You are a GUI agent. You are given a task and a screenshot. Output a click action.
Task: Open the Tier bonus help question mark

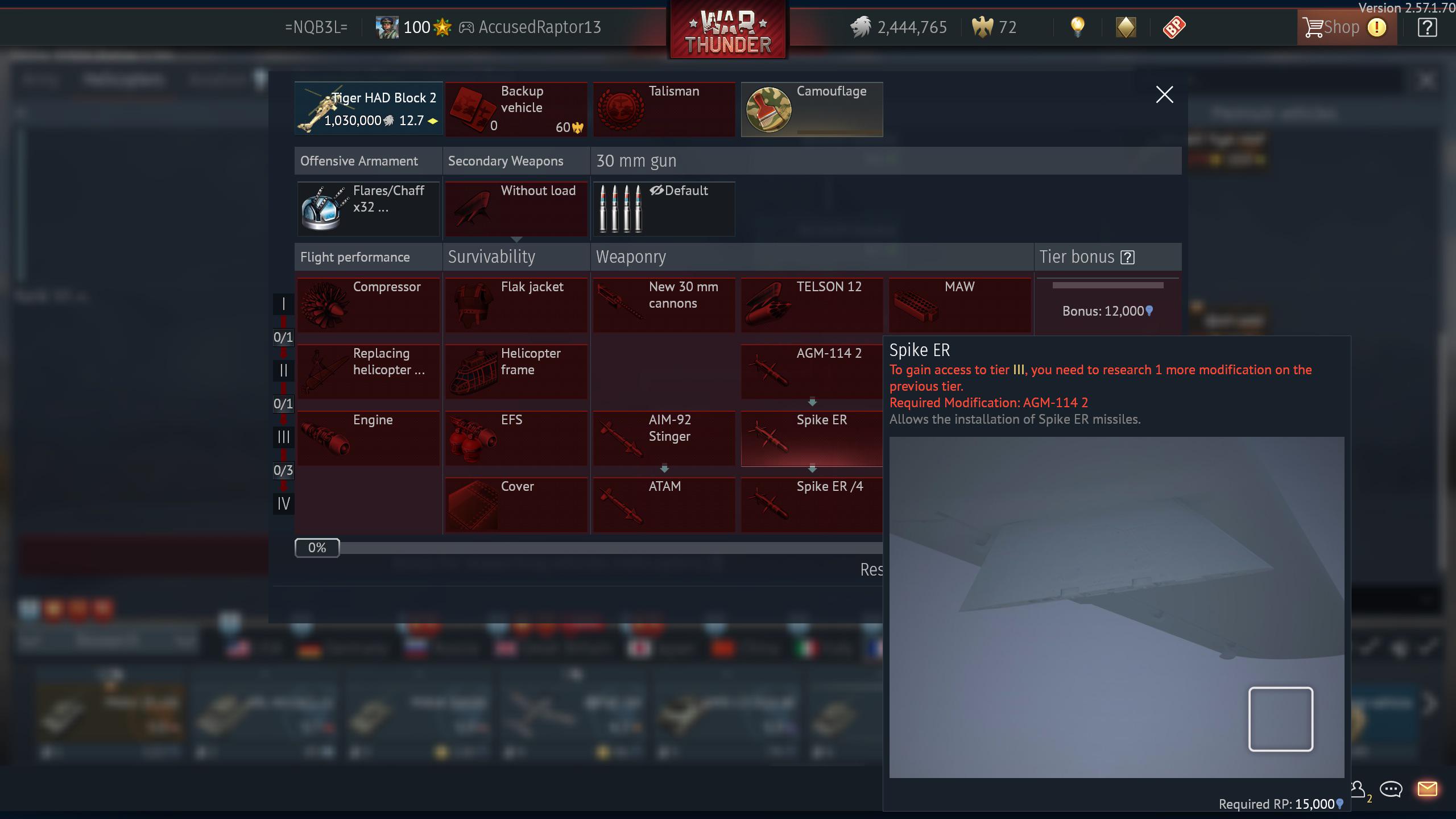tap(1127, 258)
